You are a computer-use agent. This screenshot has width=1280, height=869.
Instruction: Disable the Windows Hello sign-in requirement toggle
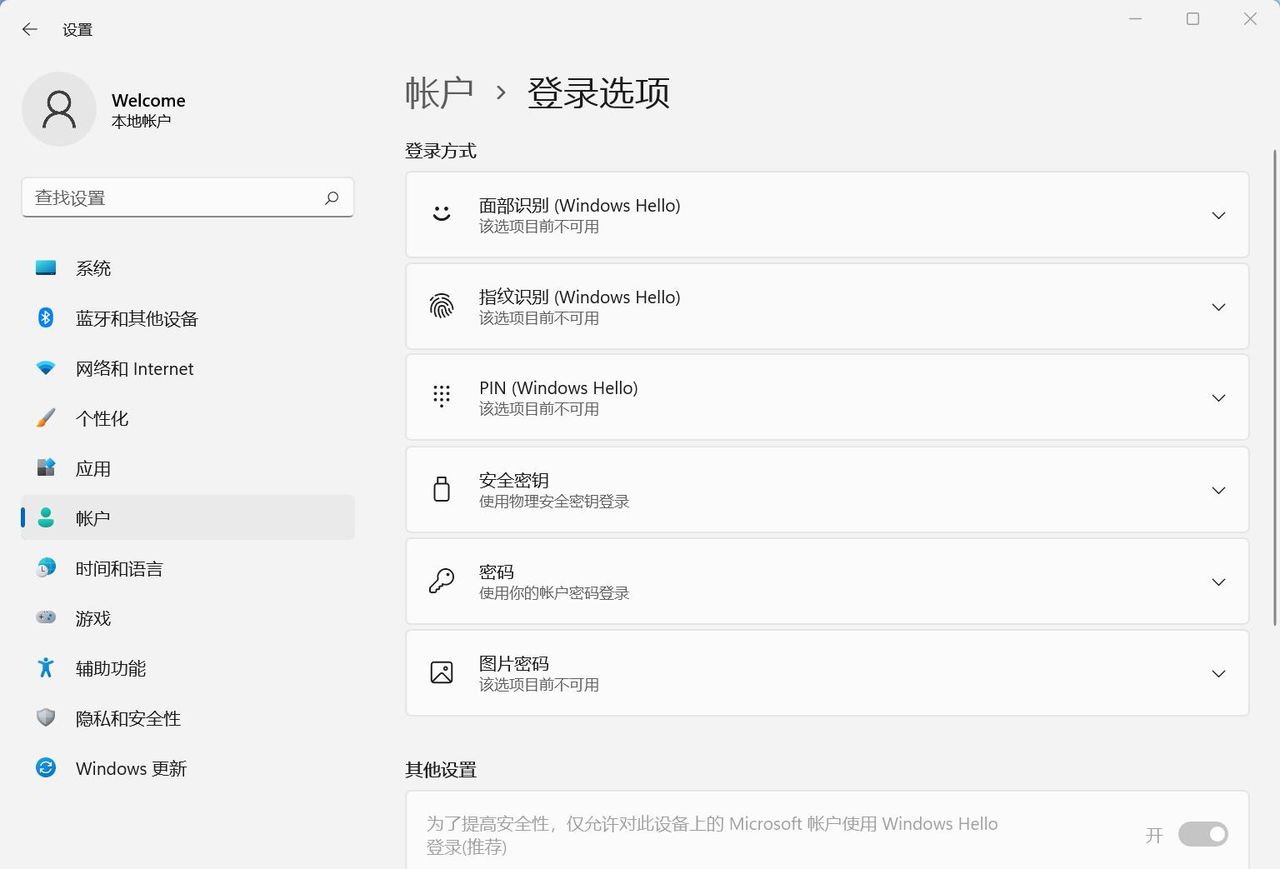[x=1203, y=834]
